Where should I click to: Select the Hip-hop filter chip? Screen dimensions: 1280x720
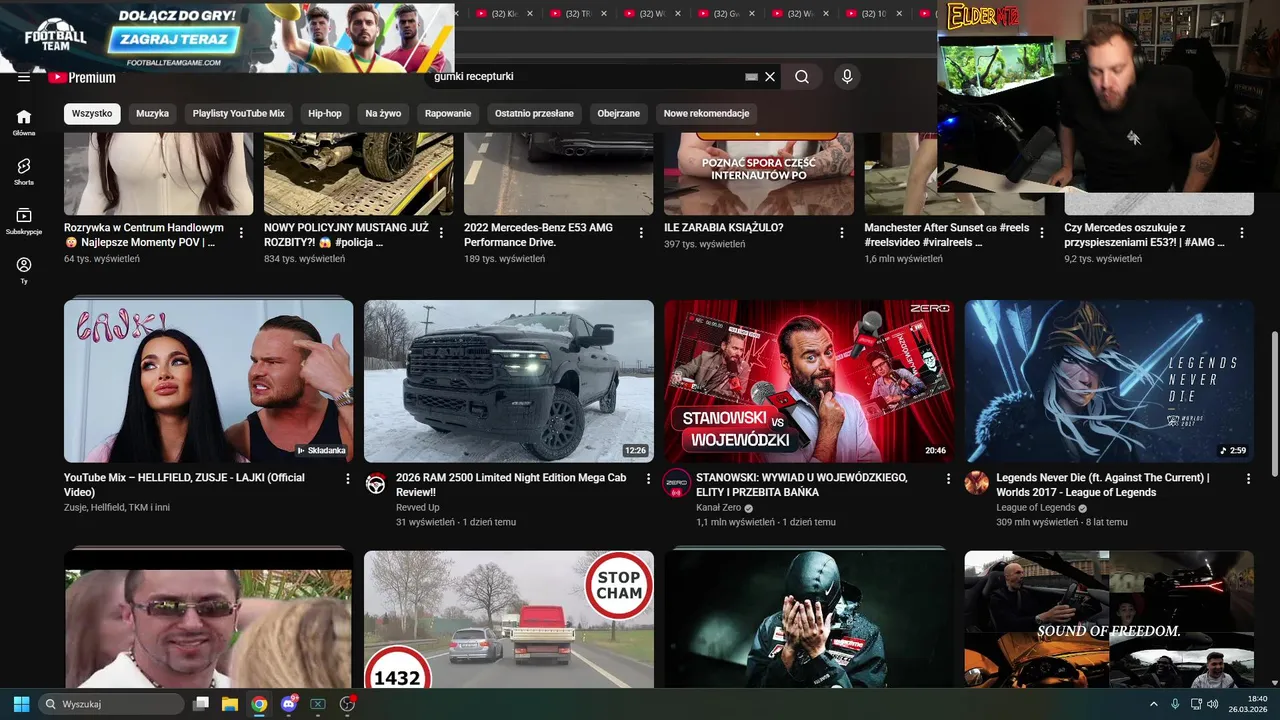tap(325, 113)
